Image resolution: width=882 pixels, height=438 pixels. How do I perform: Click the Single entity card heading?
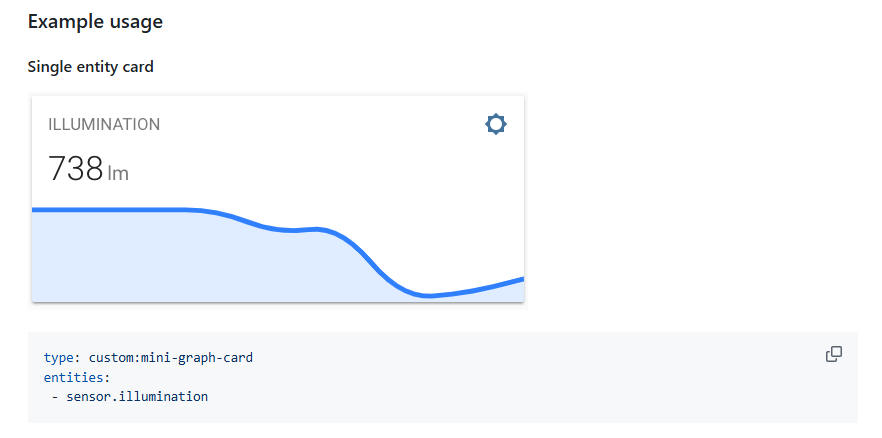(91, 67)
